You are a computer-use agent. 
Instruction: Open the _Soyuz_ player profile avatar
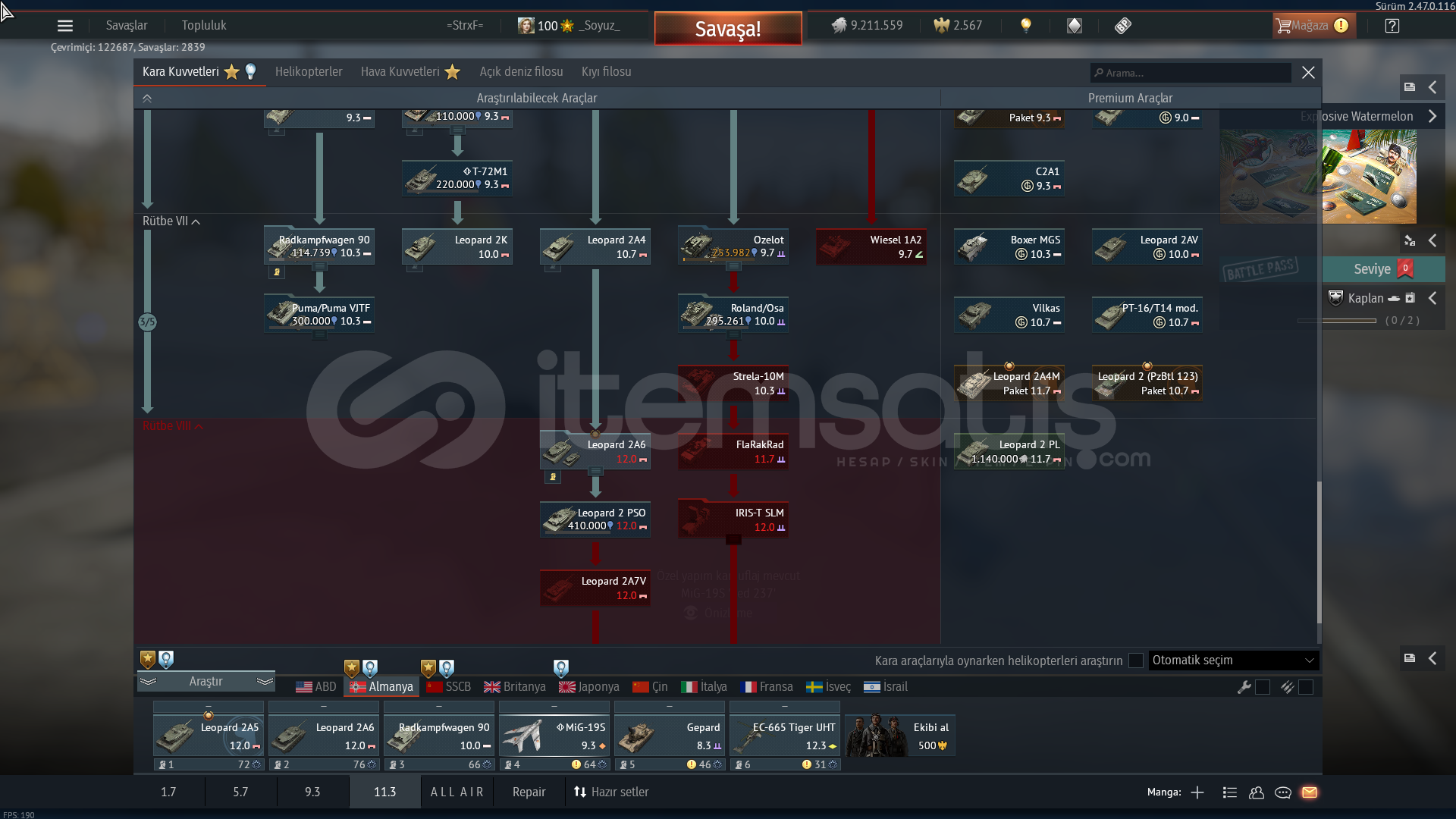tap(526, 25)
